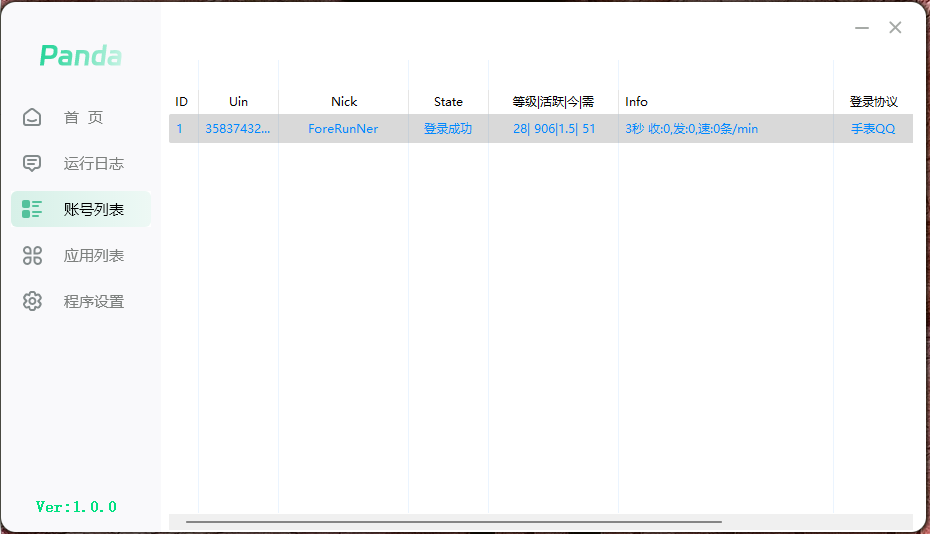Screen dimensions: 930x534
Task: Click the State column header
Action: (x=448, y=101)
